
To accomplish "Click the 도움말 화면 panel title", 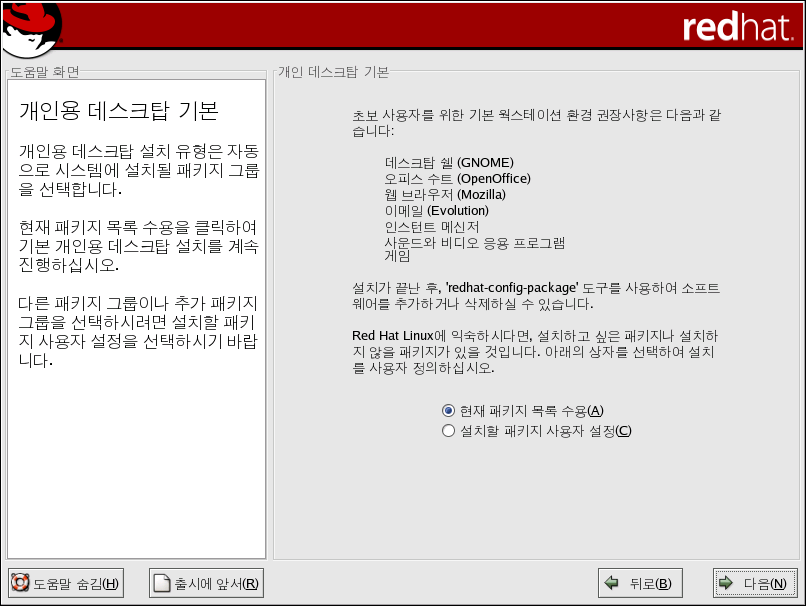I will click(45, 72).
